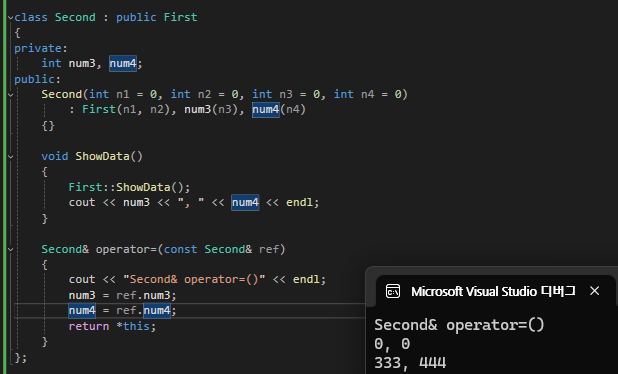Click 'num3 = ref.num3;' line

click(x=123, y=295)
